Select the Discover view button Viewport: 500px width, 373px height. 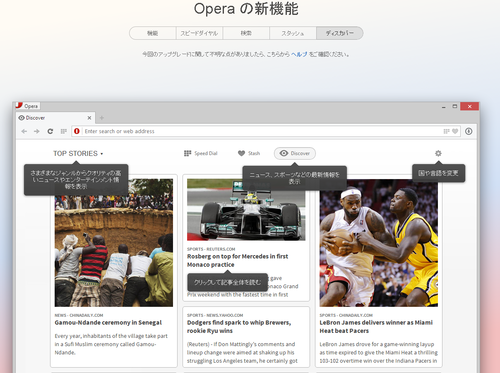295,153
